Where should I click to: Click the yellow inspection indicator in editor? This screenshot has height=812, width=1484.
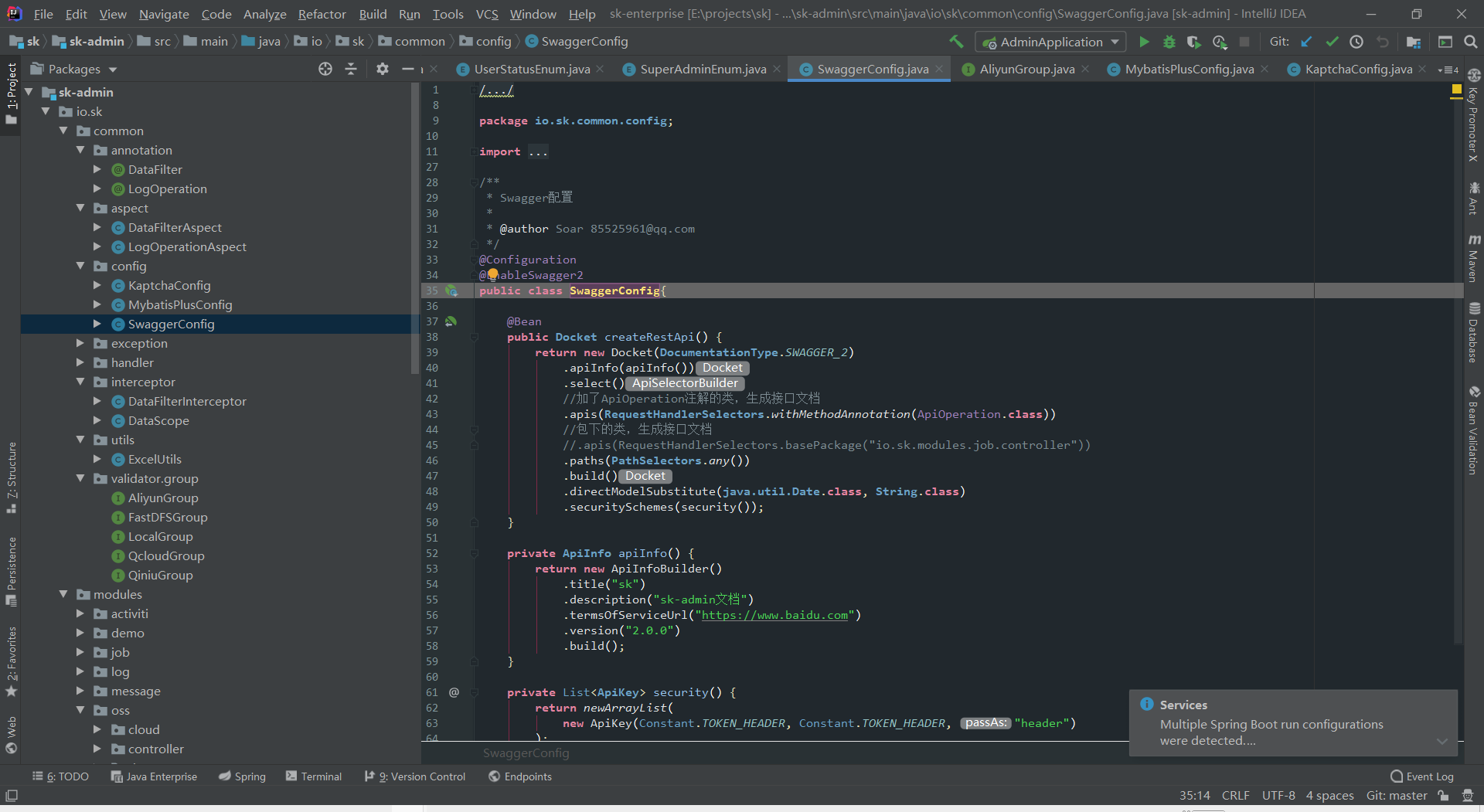[x=1456, y=90]
